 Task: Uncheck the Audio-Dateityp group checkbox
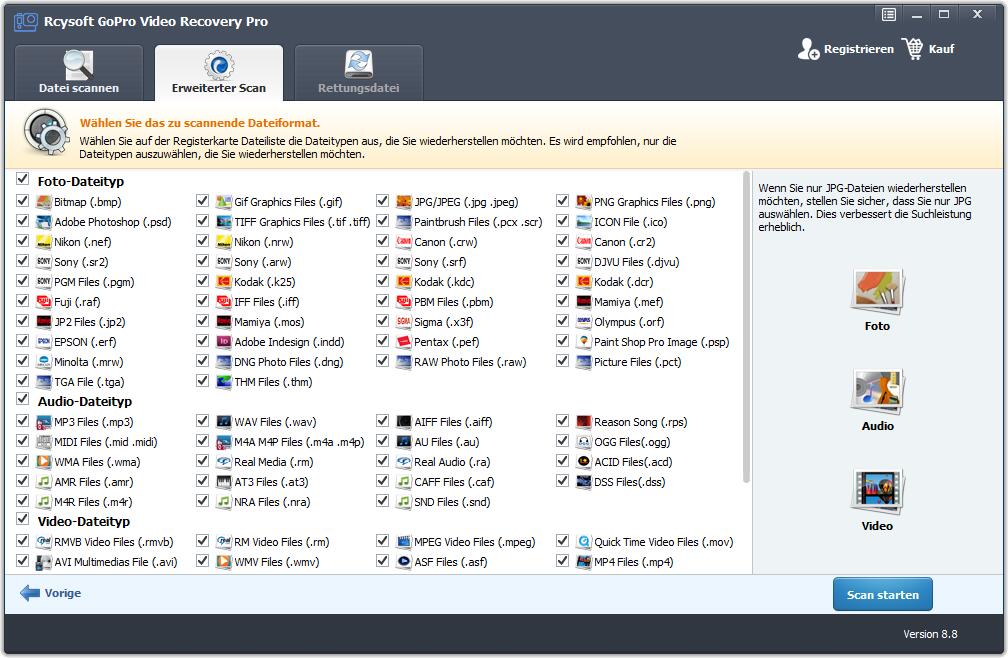click(22, 398)
